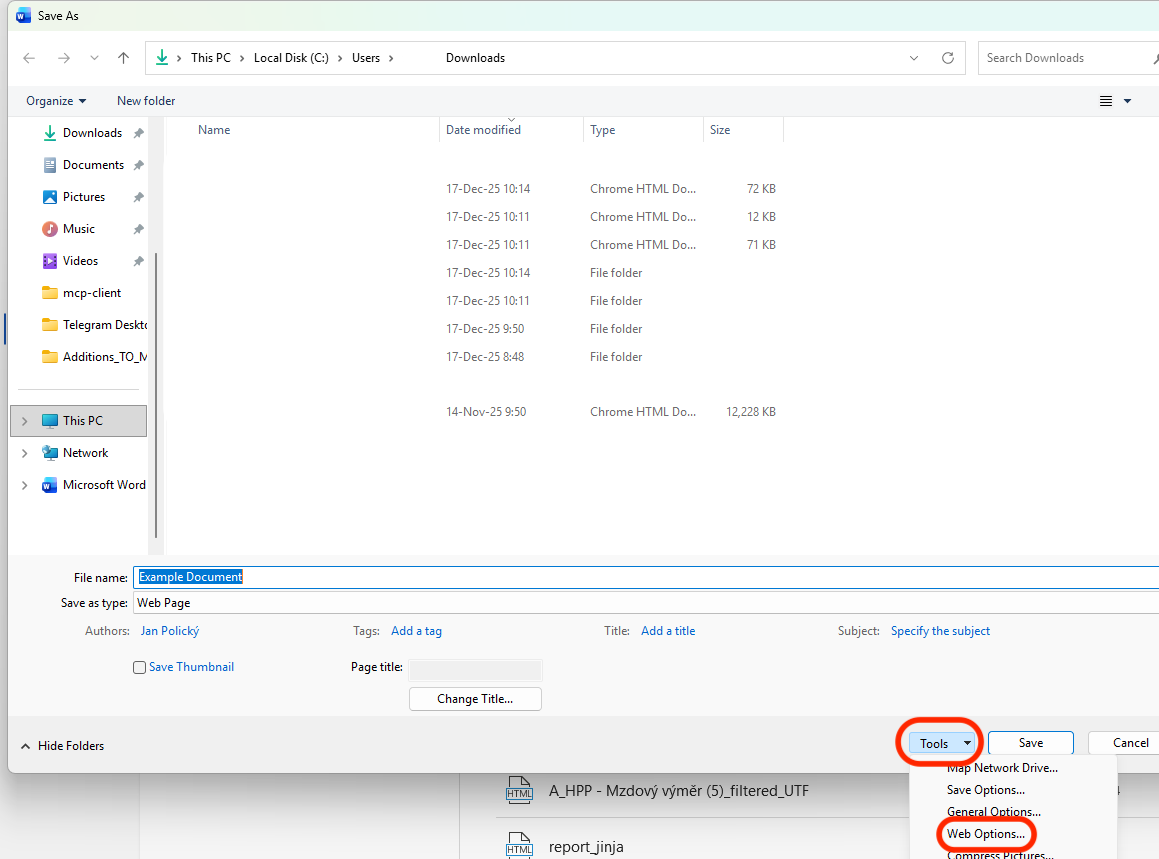Viewport: 1159px width, 859px height.
Task: Open the Organize dropdown menu
Action: (56, 101)
